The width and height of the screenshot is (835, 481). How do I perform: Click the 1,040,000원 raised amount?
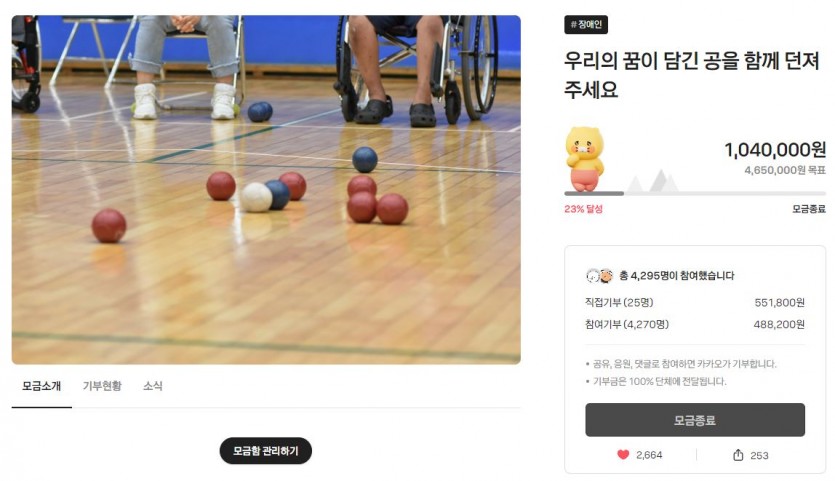pos(775,150)
